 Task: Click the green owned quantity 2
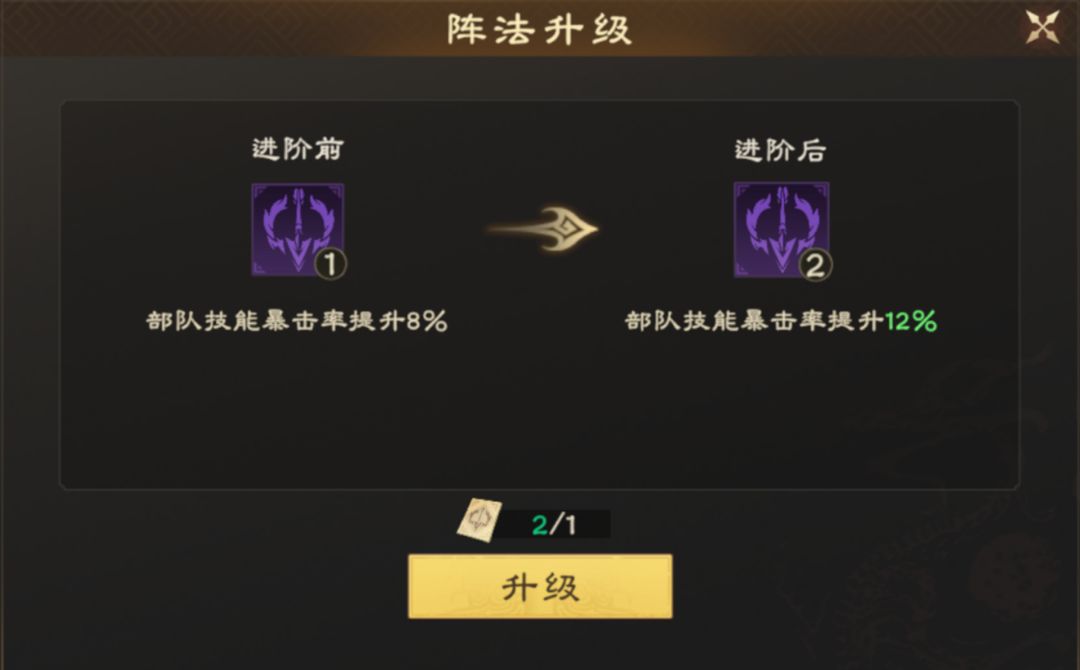pyautogui.click(x=539, y=525)
